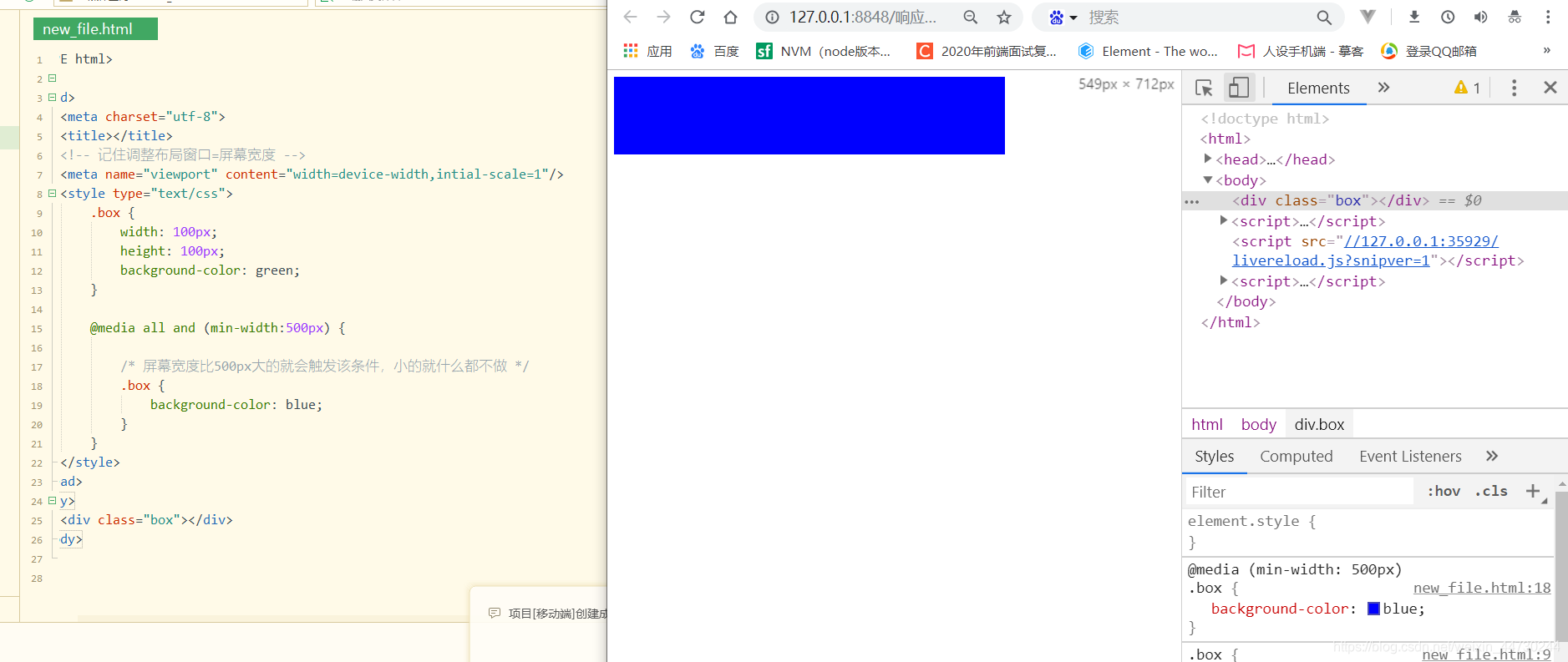The height and width of the screenshot is (662, 1568).
Task: Add a new style rule
Action: [x=1533, y=491]
